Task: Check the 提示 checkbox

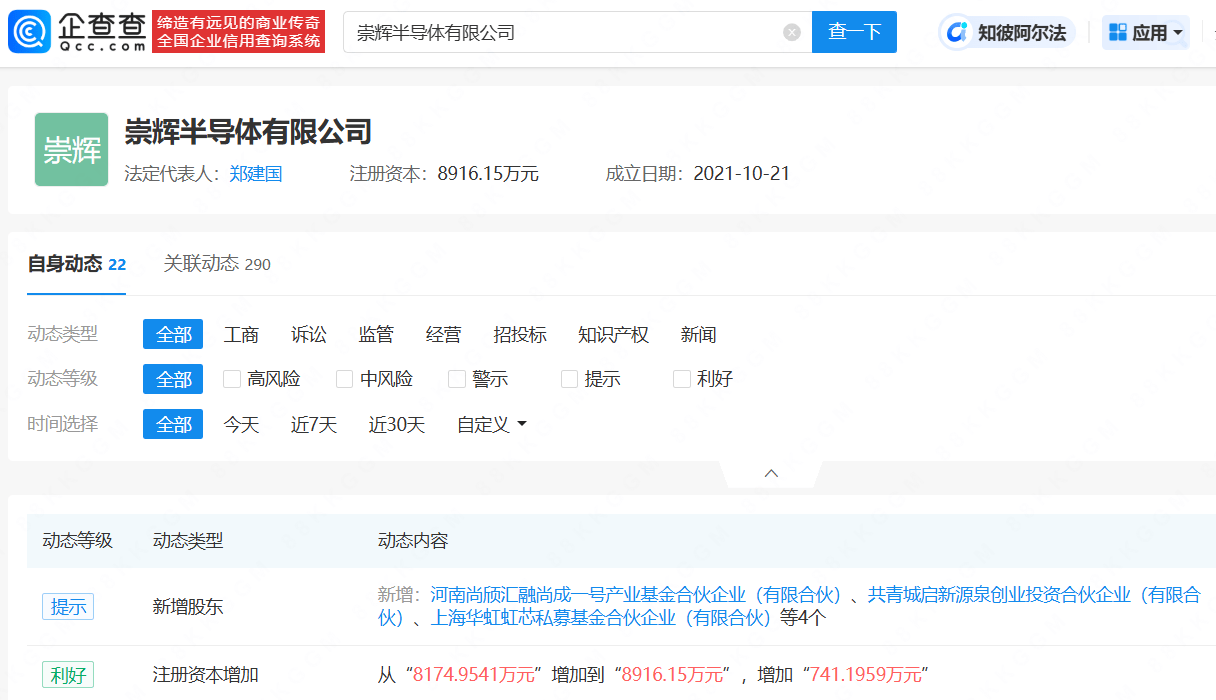Action: (570, 379)
